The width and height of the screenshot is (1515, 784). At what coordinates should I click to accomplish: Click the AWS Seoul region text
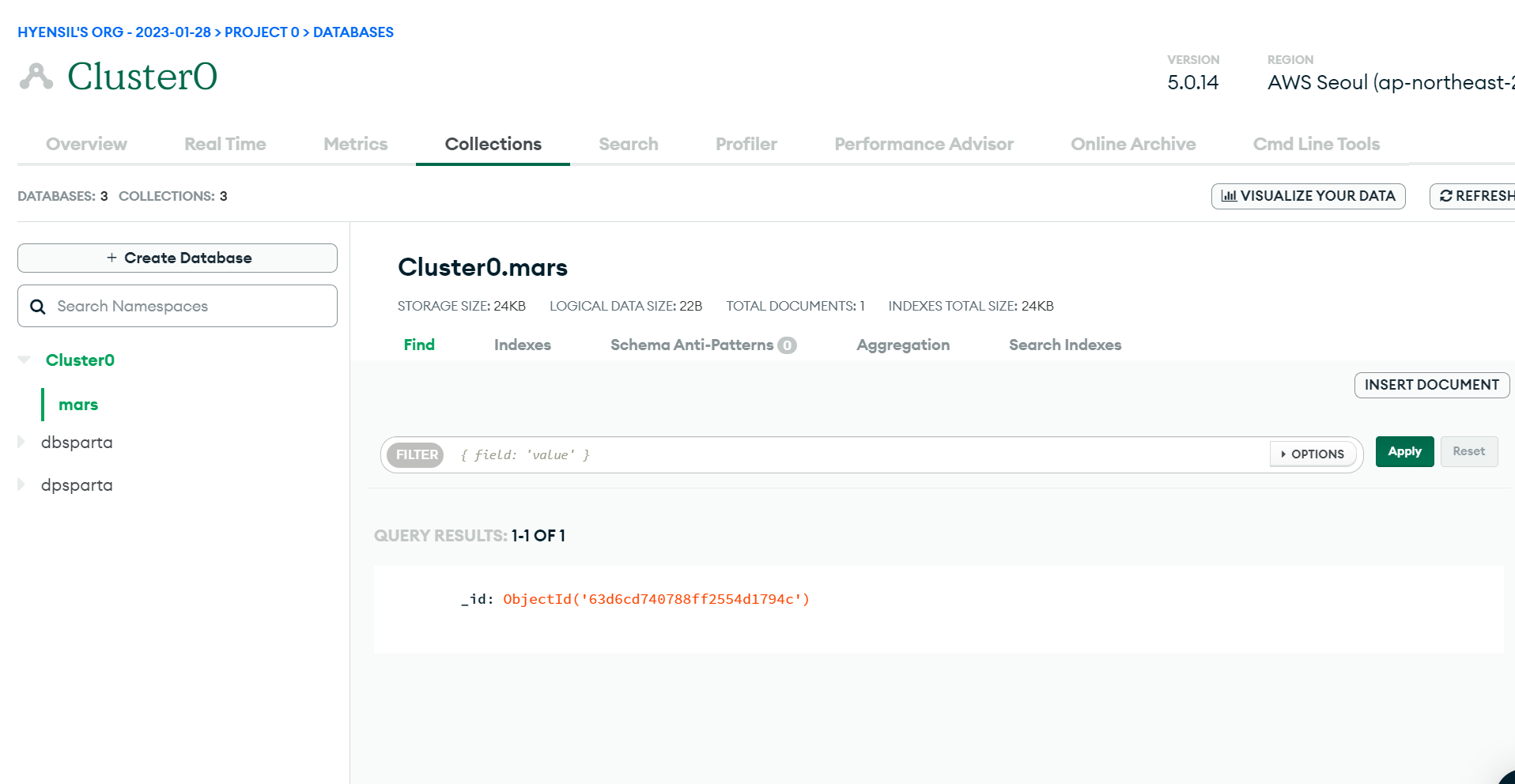click(x=1391, y=82)
